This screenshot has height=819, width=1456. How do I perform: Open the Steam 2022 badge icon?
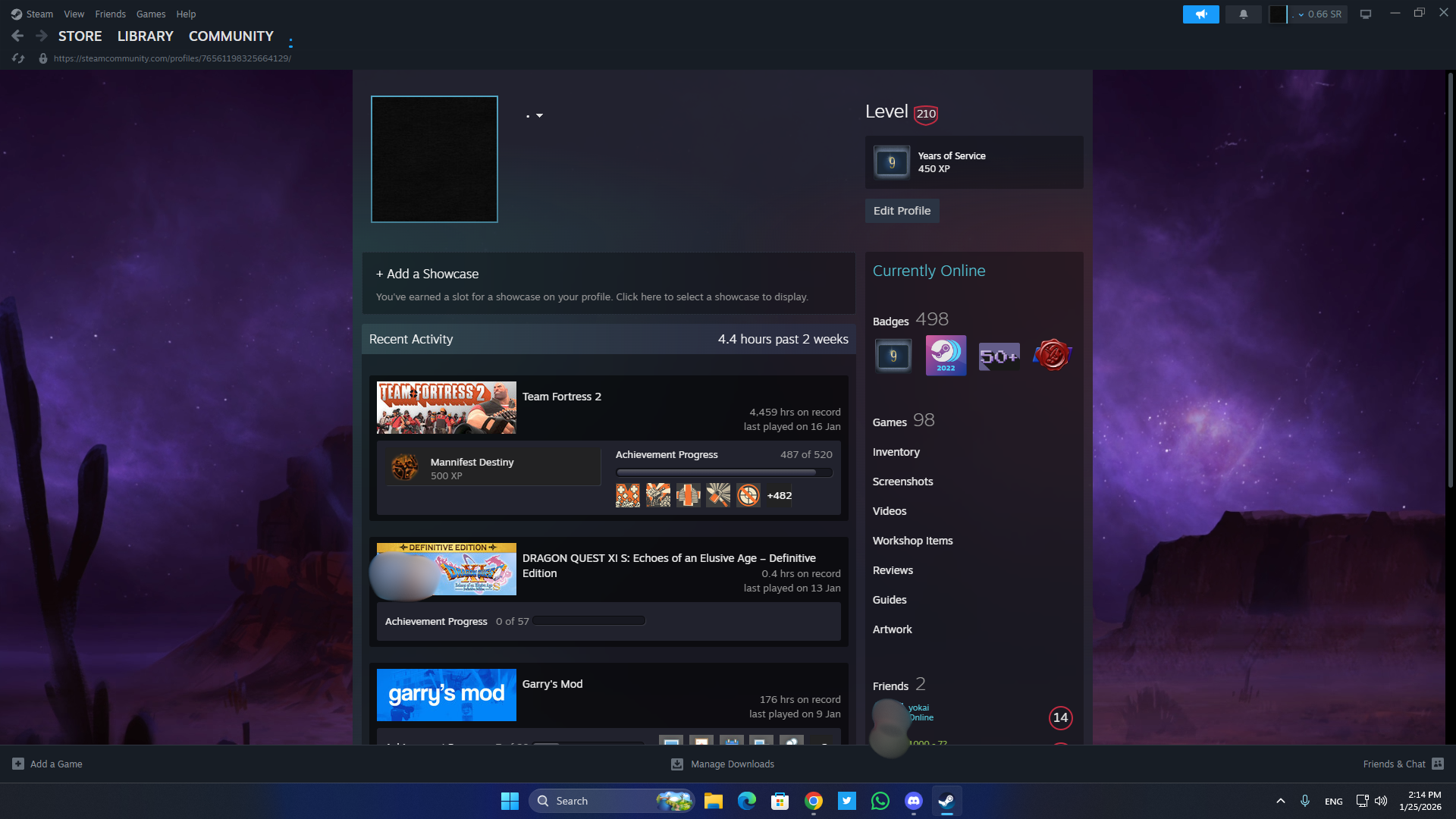point(946,356)
